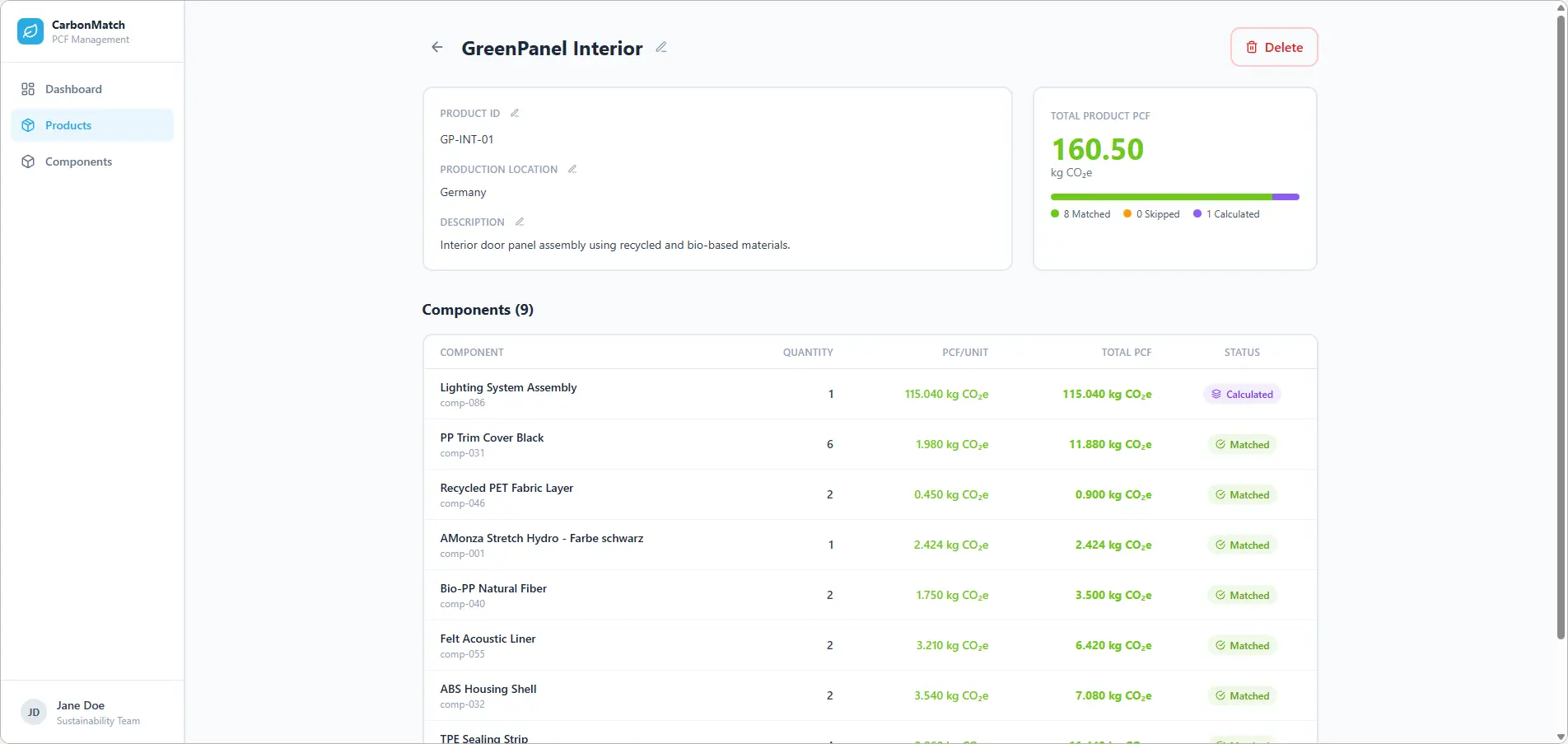This screenshot has height=744, width=1568.
Task: Click the CarbonMatch leaf logo
Action: (x=30, y=31)
